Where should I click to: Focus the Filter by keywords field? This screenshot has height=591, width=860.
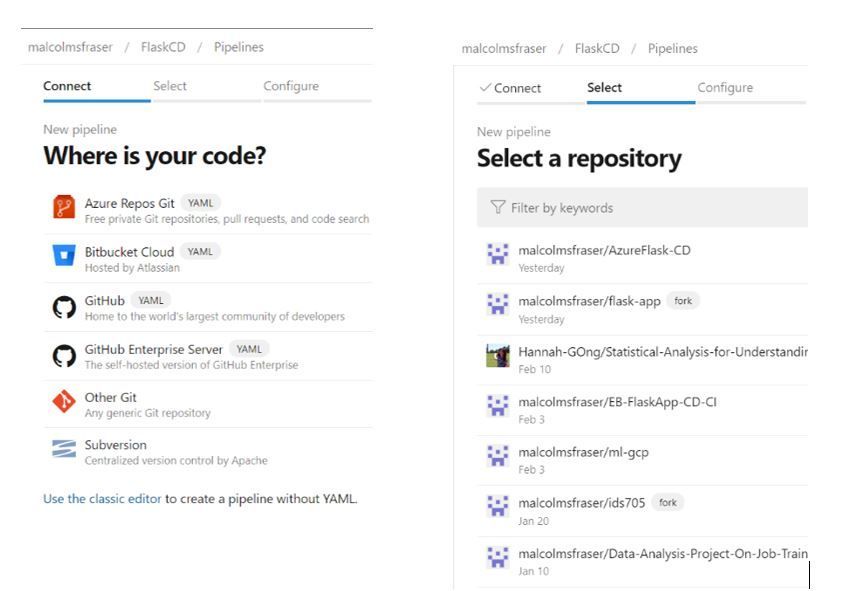[642, 207]
